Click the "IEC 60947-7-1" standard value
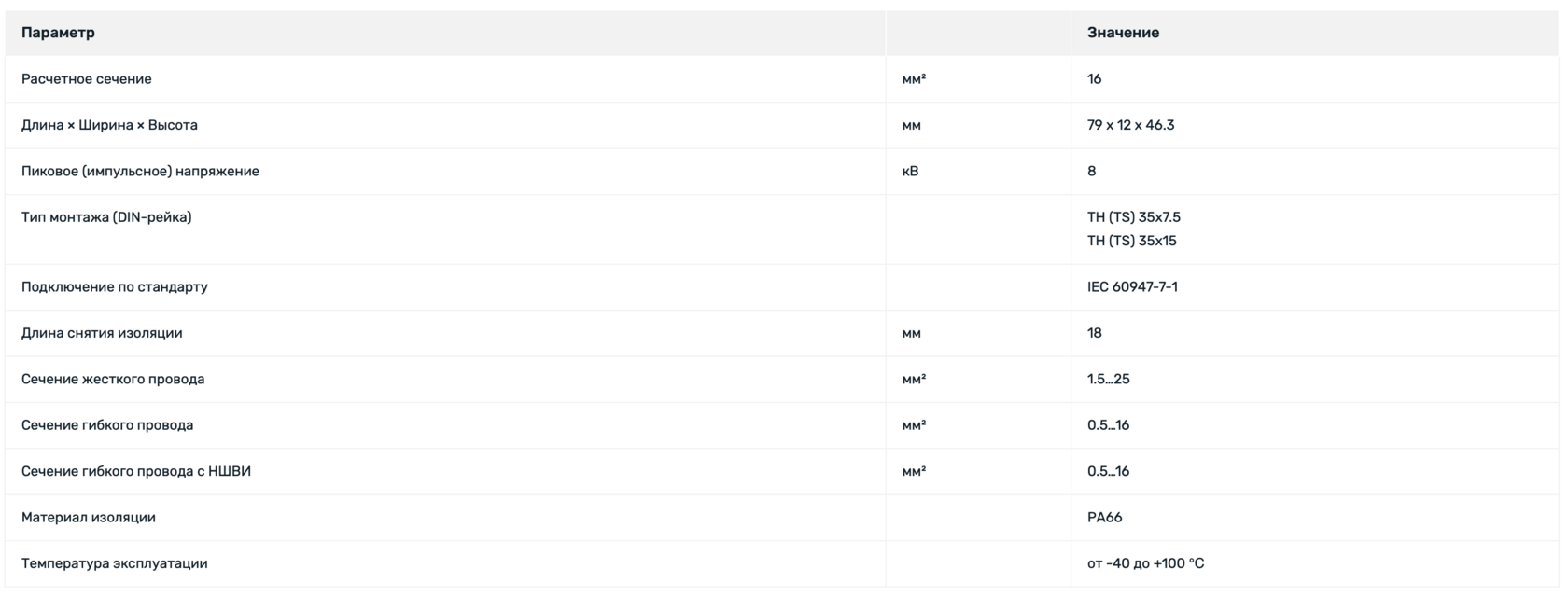Screen dimensions: 1568x597 [x=1132, y=287]
